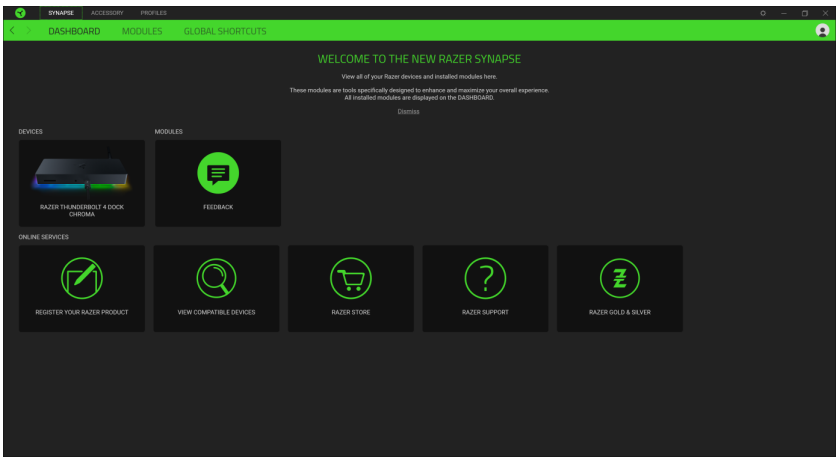Open the Razer Gold & Silver icon
Screen dimensions: 838x467
click(x=619, y=276)
